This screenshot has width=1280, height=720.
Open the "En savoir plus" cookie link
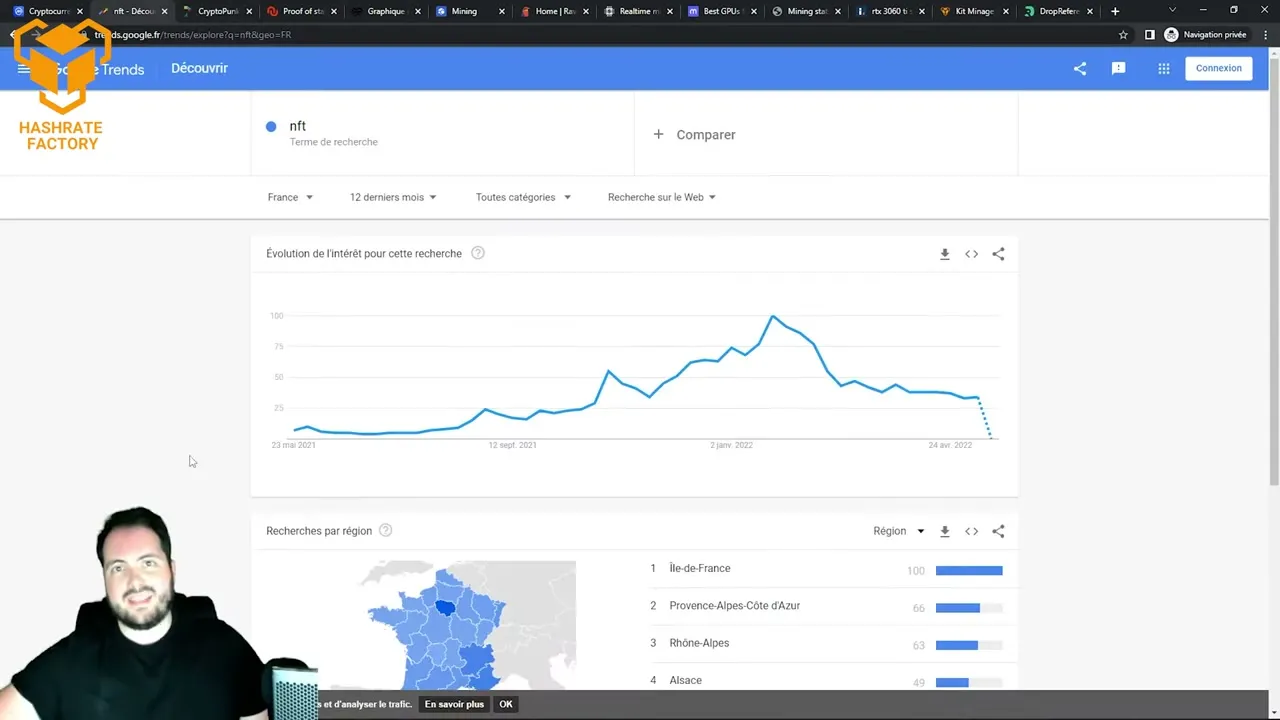coord(454,704)
